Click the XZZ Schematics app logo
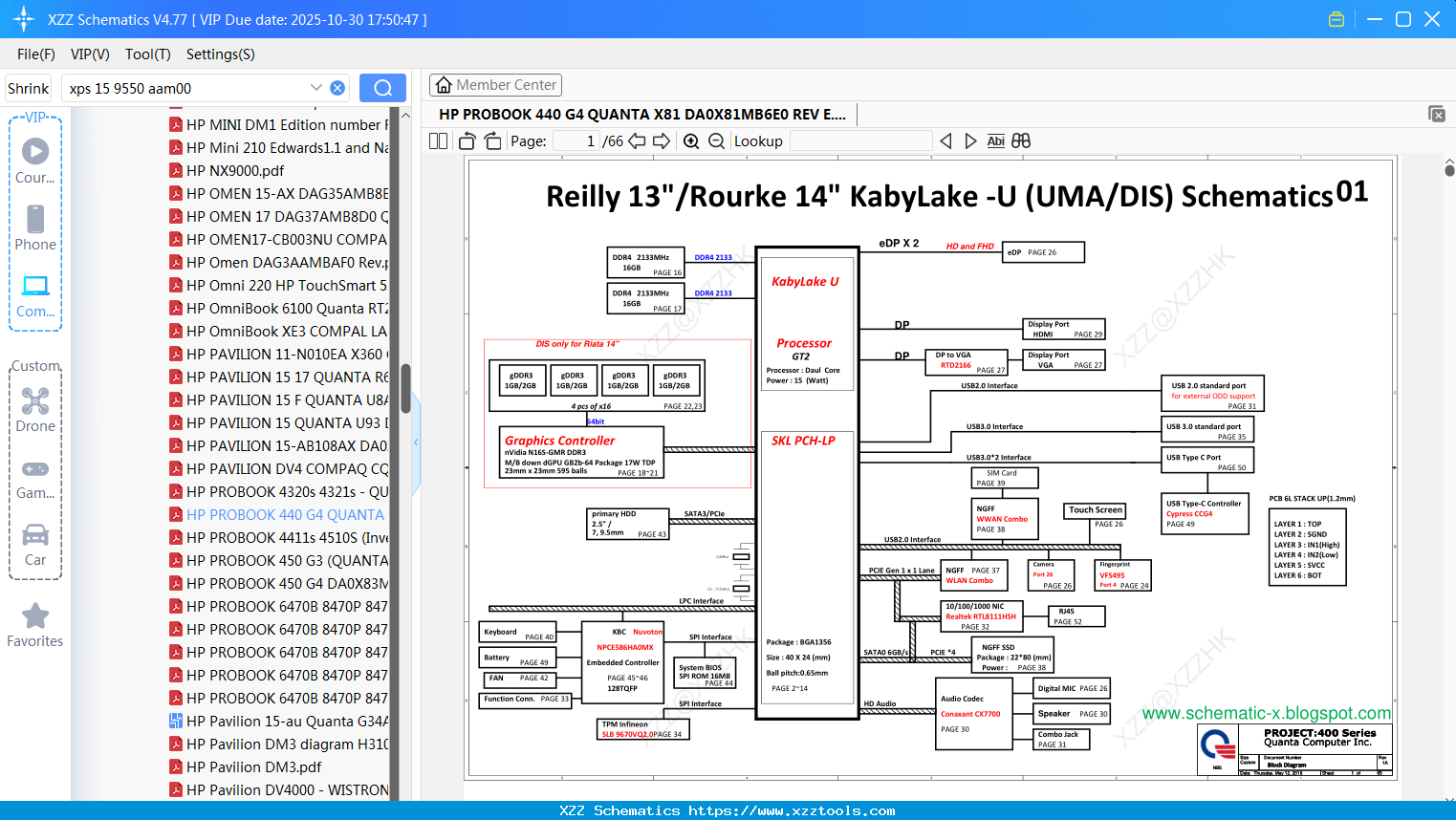The image size is (1456, 820). click(x=23, y=19)
